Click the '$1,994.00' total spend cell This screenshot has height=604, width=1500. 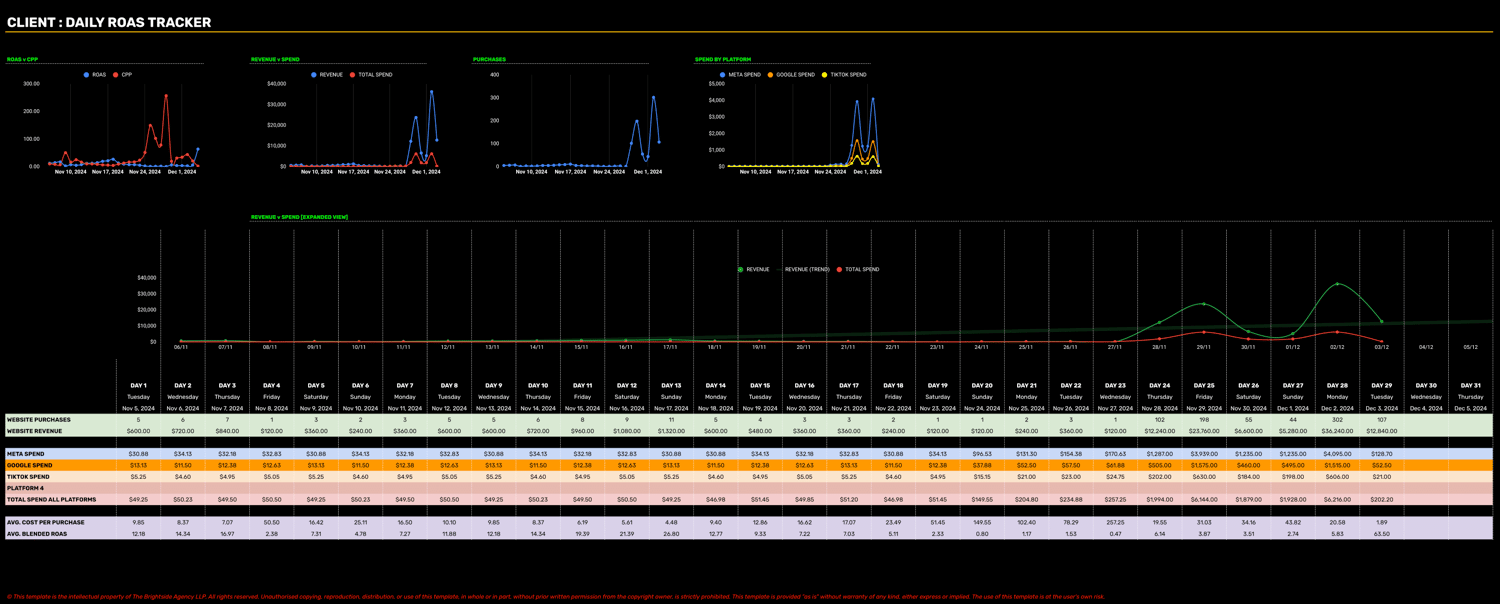tap(1159, 499)
